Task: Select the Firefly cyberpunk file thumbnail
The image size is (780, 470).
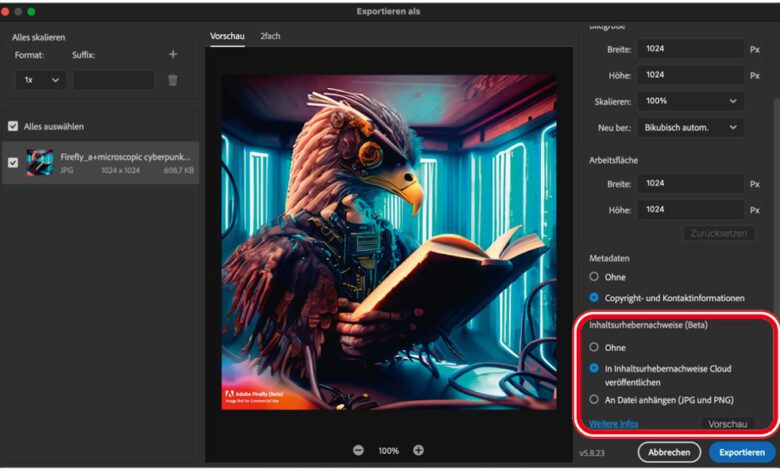Action: tap(40, 163)
